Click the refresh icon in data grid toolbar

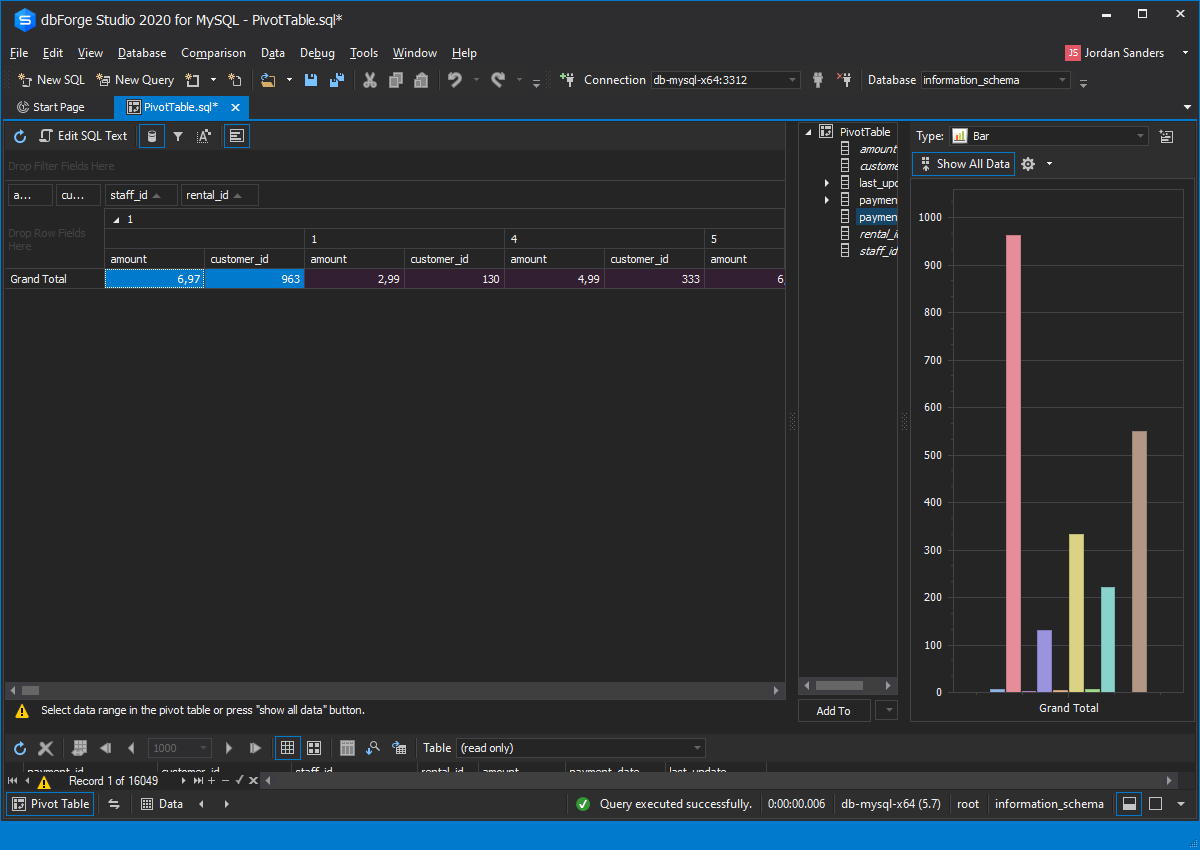(20, 748)
